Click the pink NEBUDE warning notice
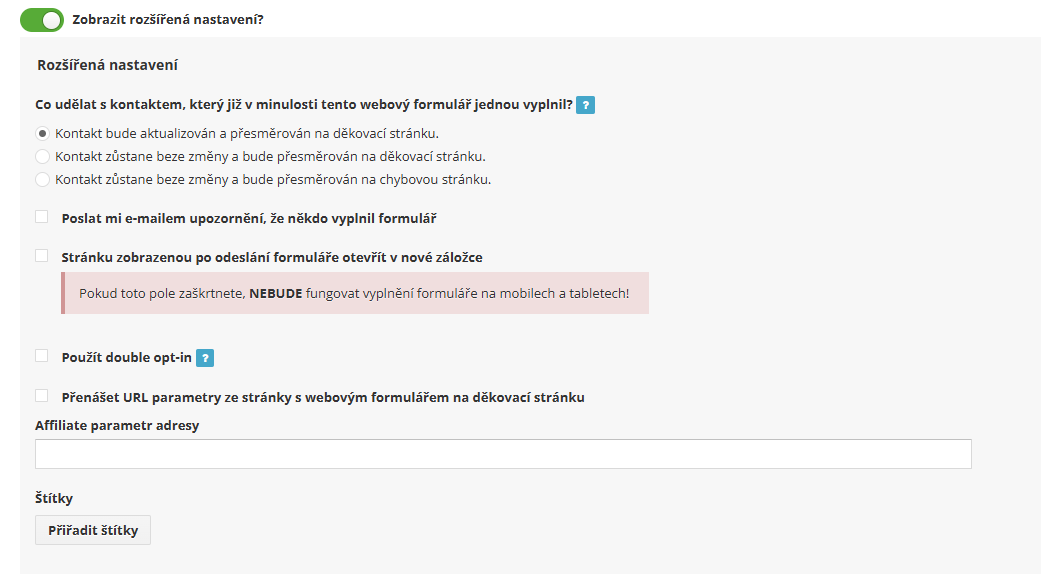1041x574 pixels. coord(355,293)
